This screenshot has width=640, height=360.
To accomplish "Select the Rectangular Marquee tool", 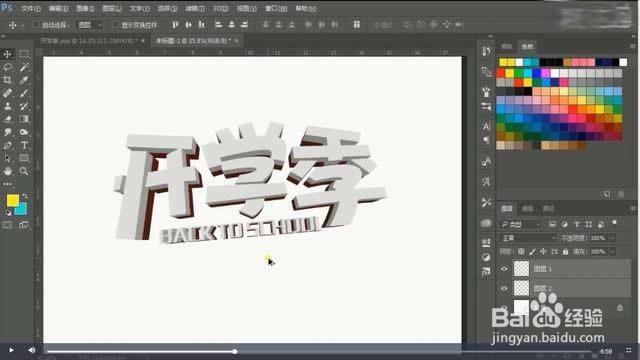I will (x=24, y=54).
